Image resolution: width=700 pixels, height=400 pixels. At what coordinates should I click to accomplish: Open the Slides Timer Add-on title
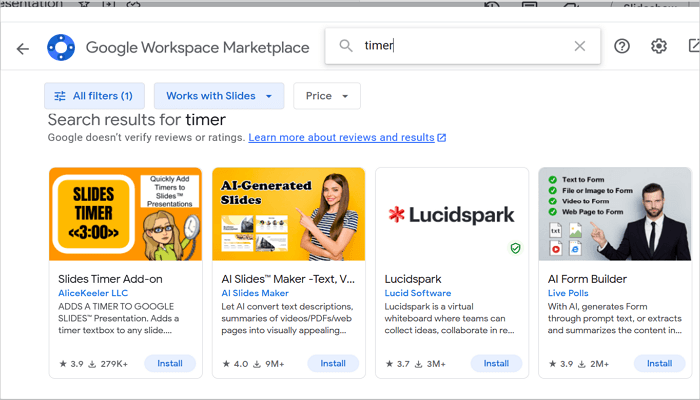pyautogui.click(x=110, y=279)
